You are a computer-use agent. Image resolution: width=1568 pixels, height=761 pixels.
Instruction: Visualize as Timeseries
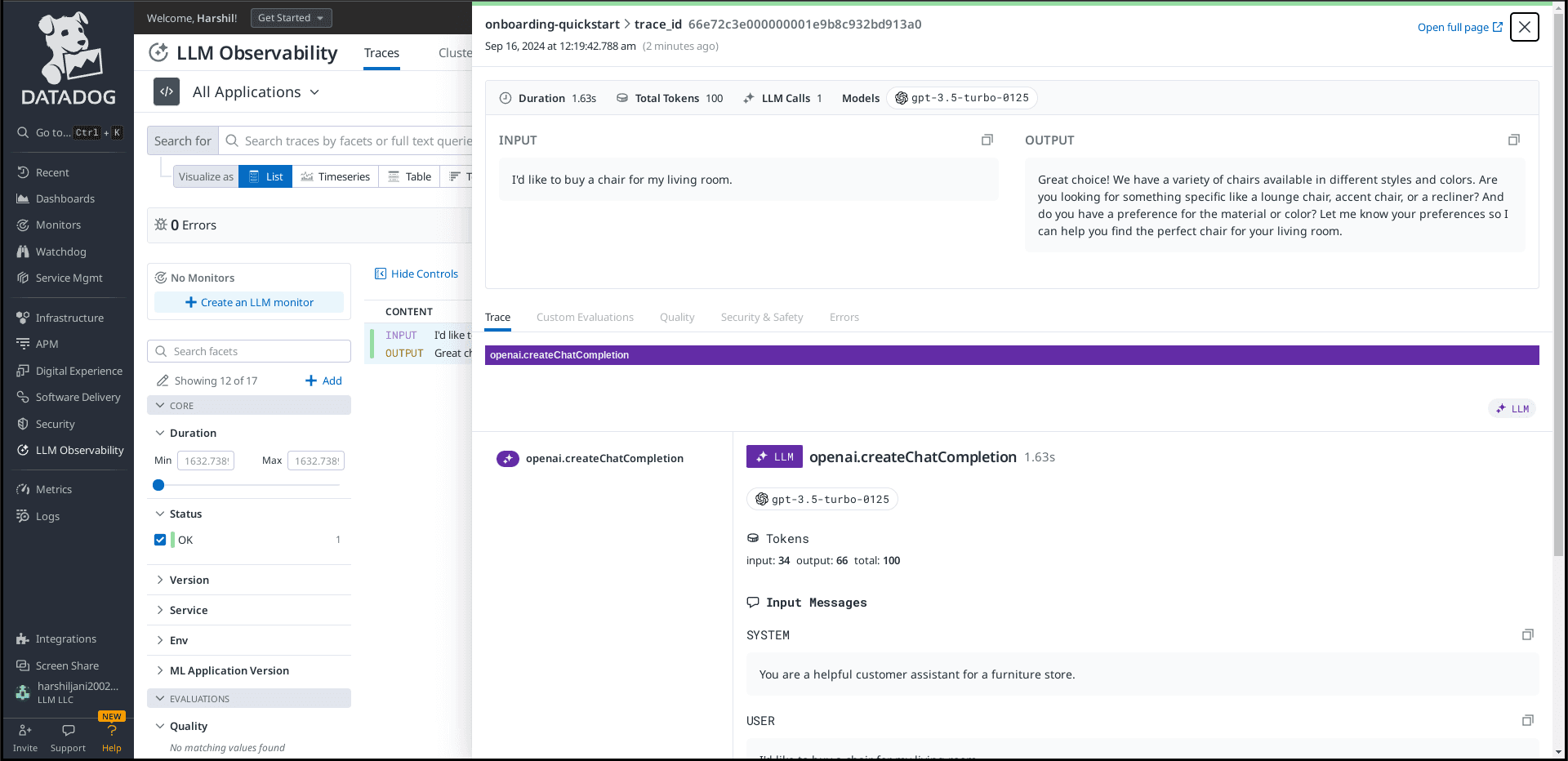[336, 176]
